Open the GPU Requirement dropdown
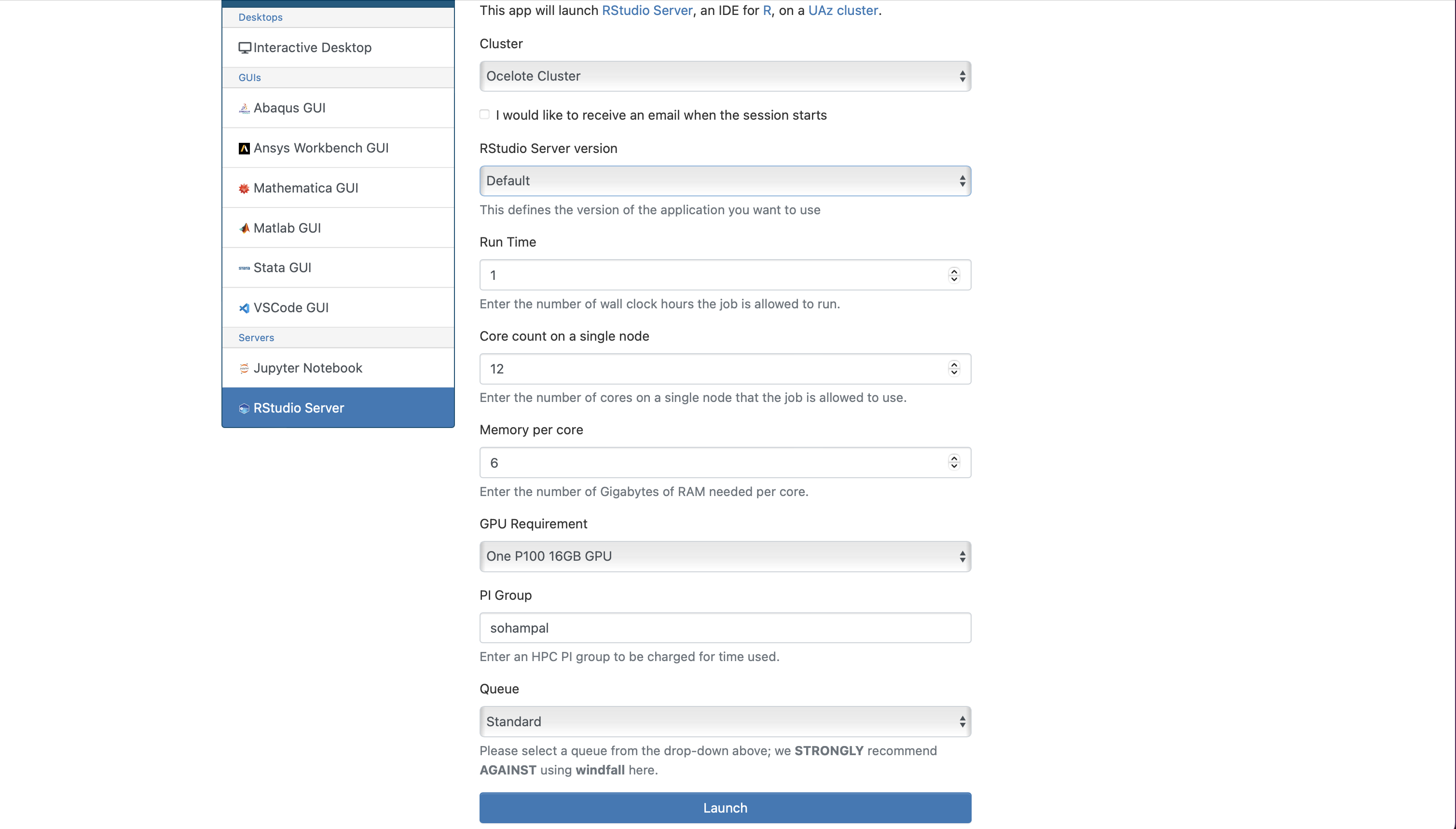 pyautogui.click(x=725, y=556)
